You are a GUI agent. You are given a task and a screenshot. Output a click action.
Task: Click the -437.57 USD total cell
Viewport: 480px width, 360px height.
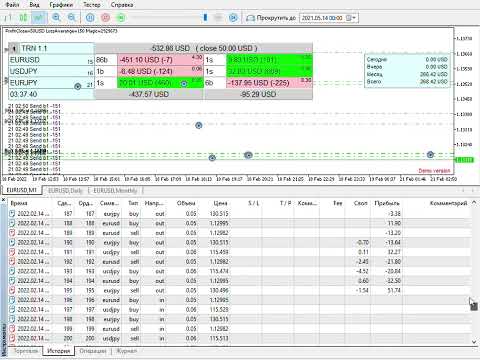point(149,94)
